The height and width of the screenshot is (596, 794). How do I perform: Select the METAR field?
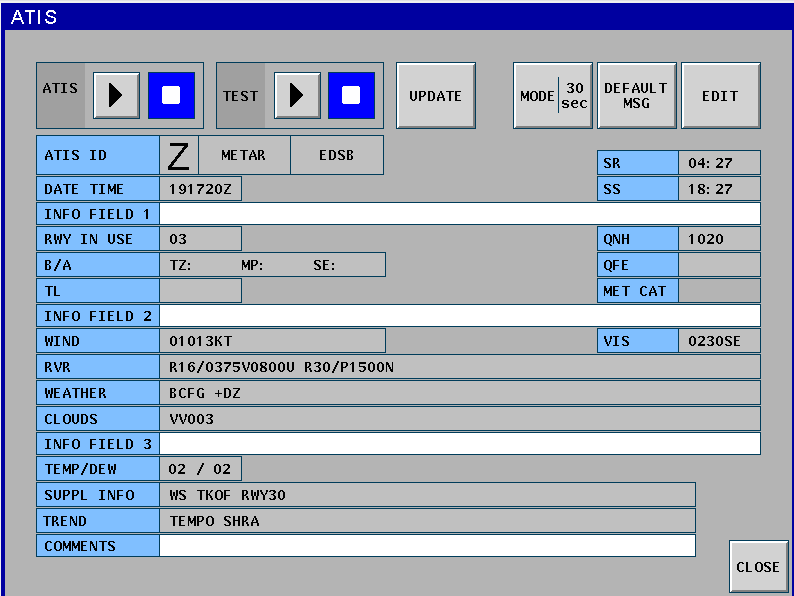click(244, 156)
